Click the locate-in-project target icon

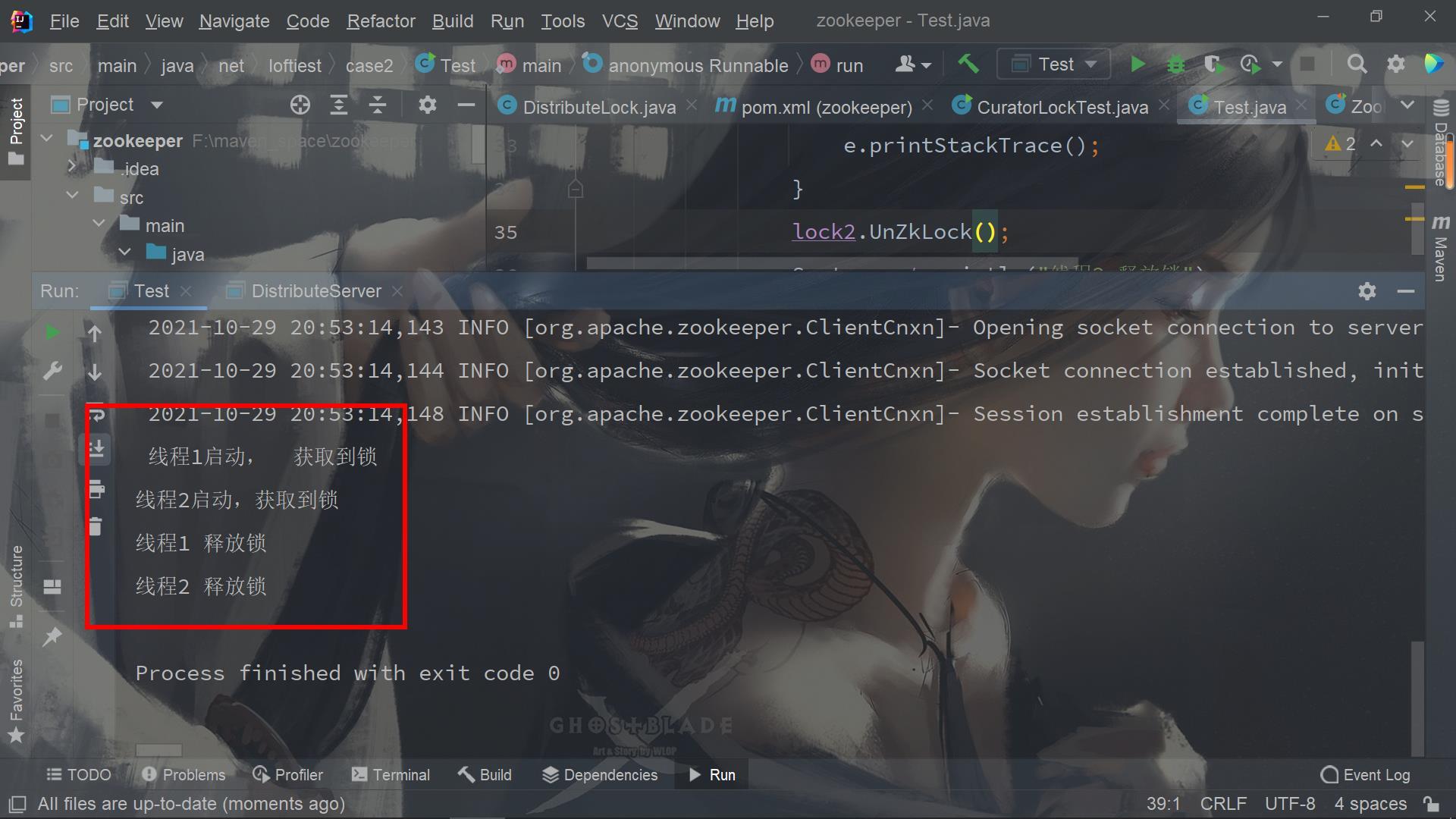coord(300,105)
